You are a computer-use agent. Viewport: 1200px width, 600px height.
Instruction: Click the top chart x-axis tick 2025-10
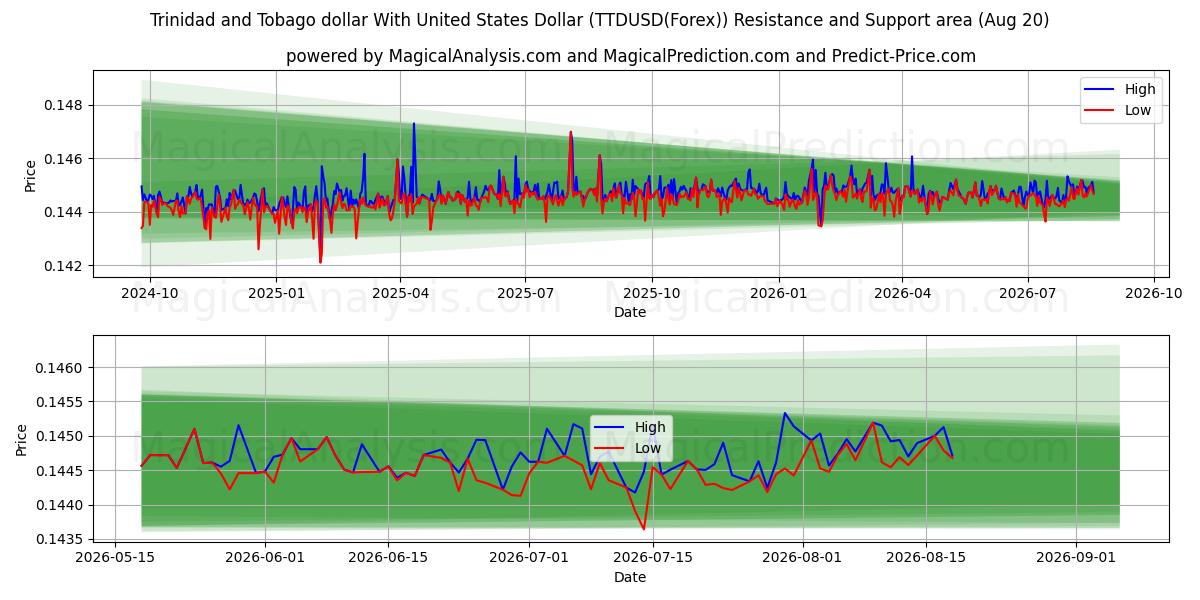pos(652,293)
